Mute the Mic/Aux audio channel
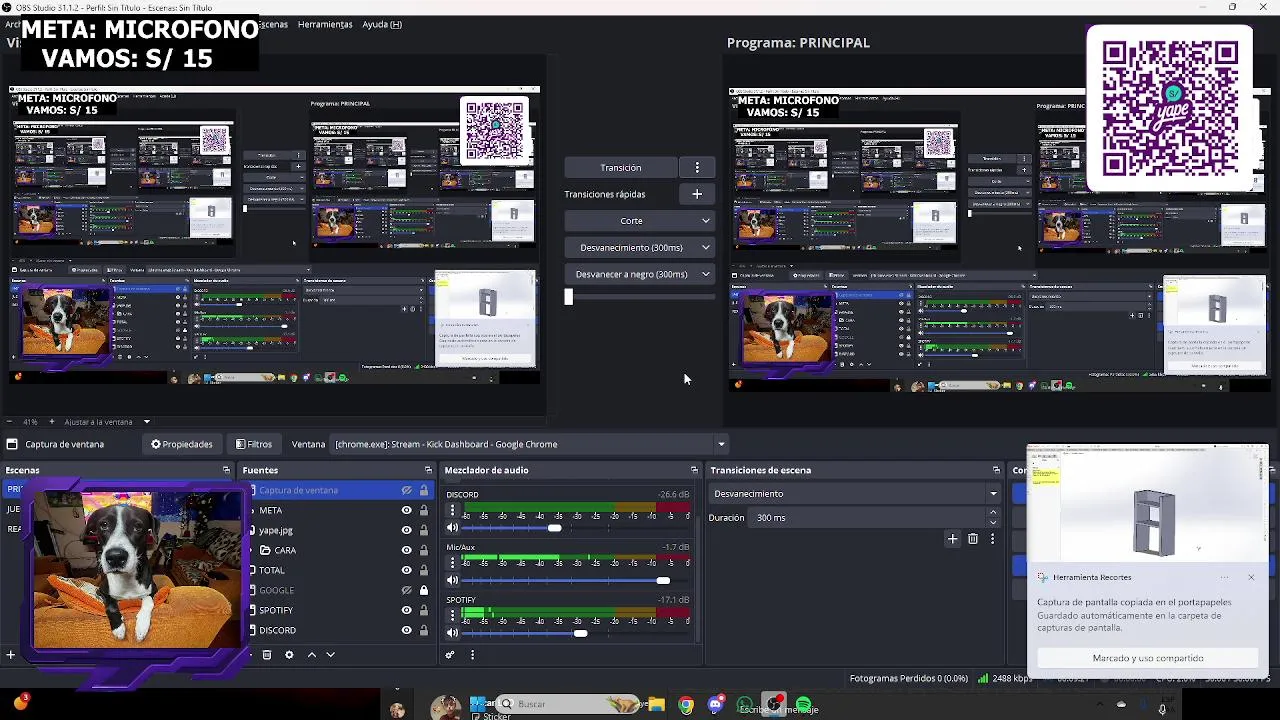 [452, 580]
